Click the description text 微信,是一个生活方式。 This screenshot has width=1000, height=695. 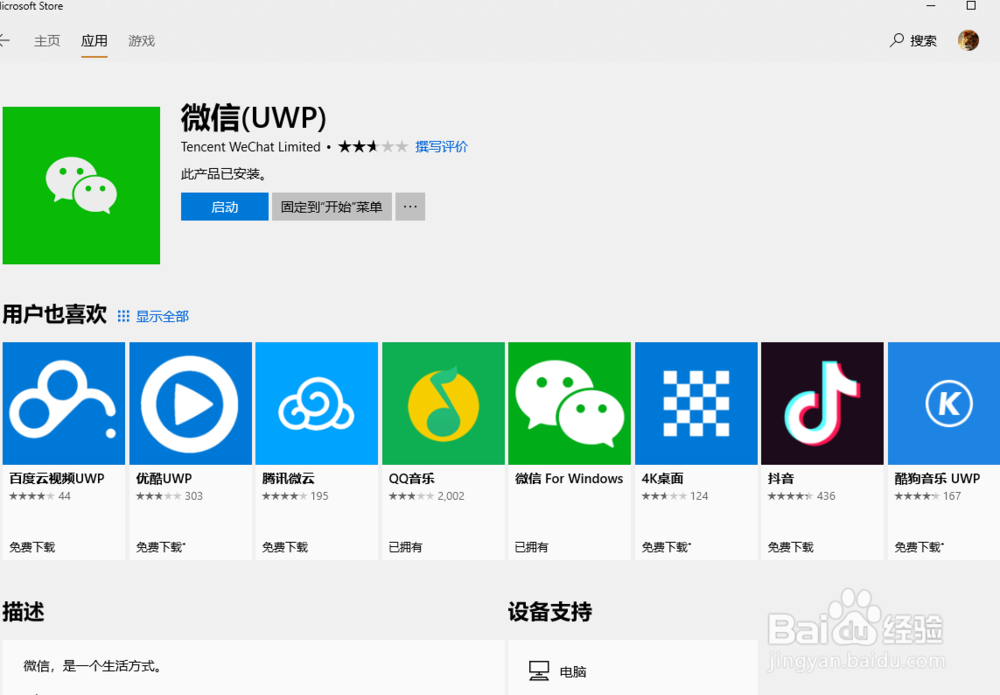(x=94, y=666)
